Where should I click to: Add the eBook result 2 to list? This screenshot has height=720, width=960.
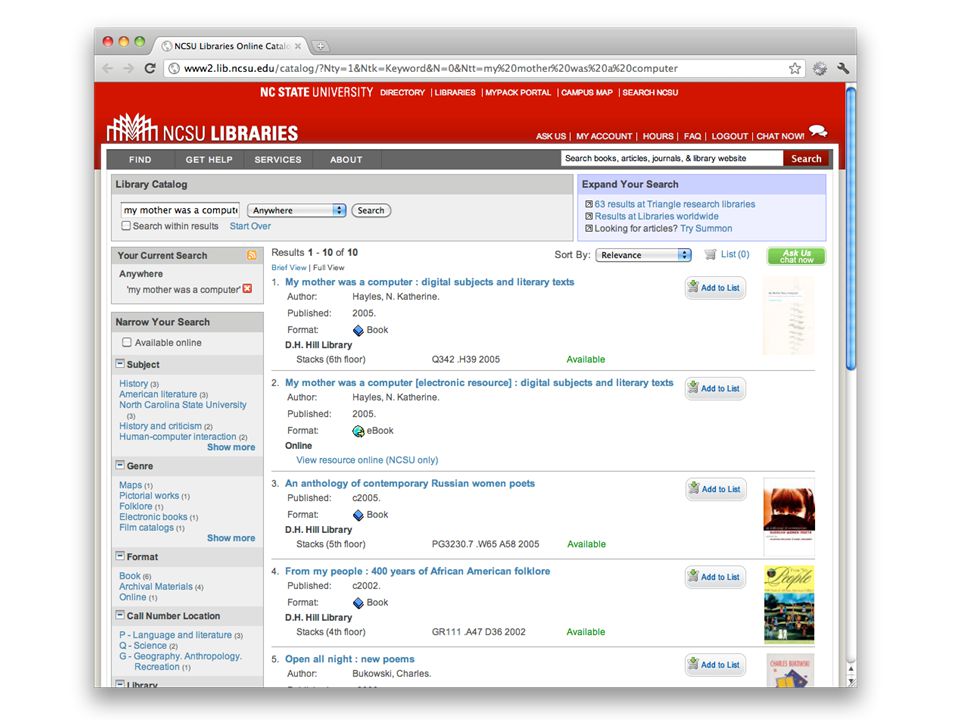pos(715,388)
